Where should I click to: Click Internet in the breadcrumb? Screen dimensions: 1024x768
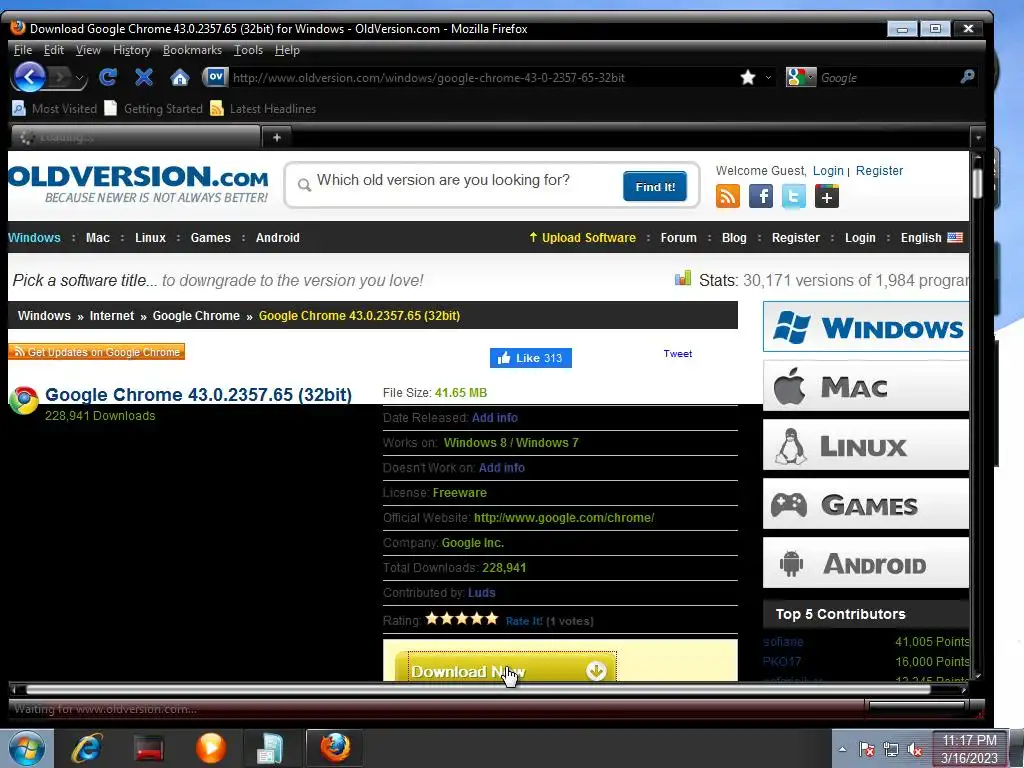point(112,315)
